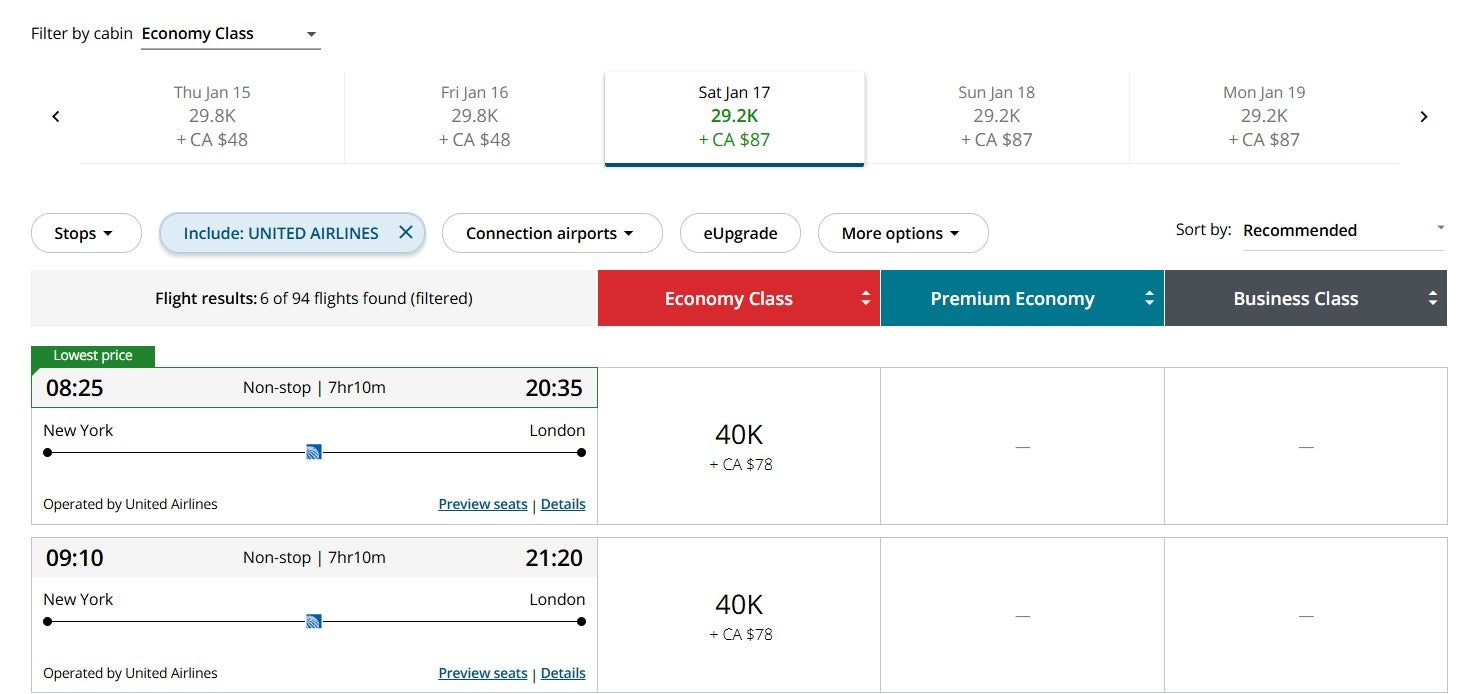Sort by Economy Class column arrows
The height and width of the screenshot is (694, 1465).
tap(865, 298)
